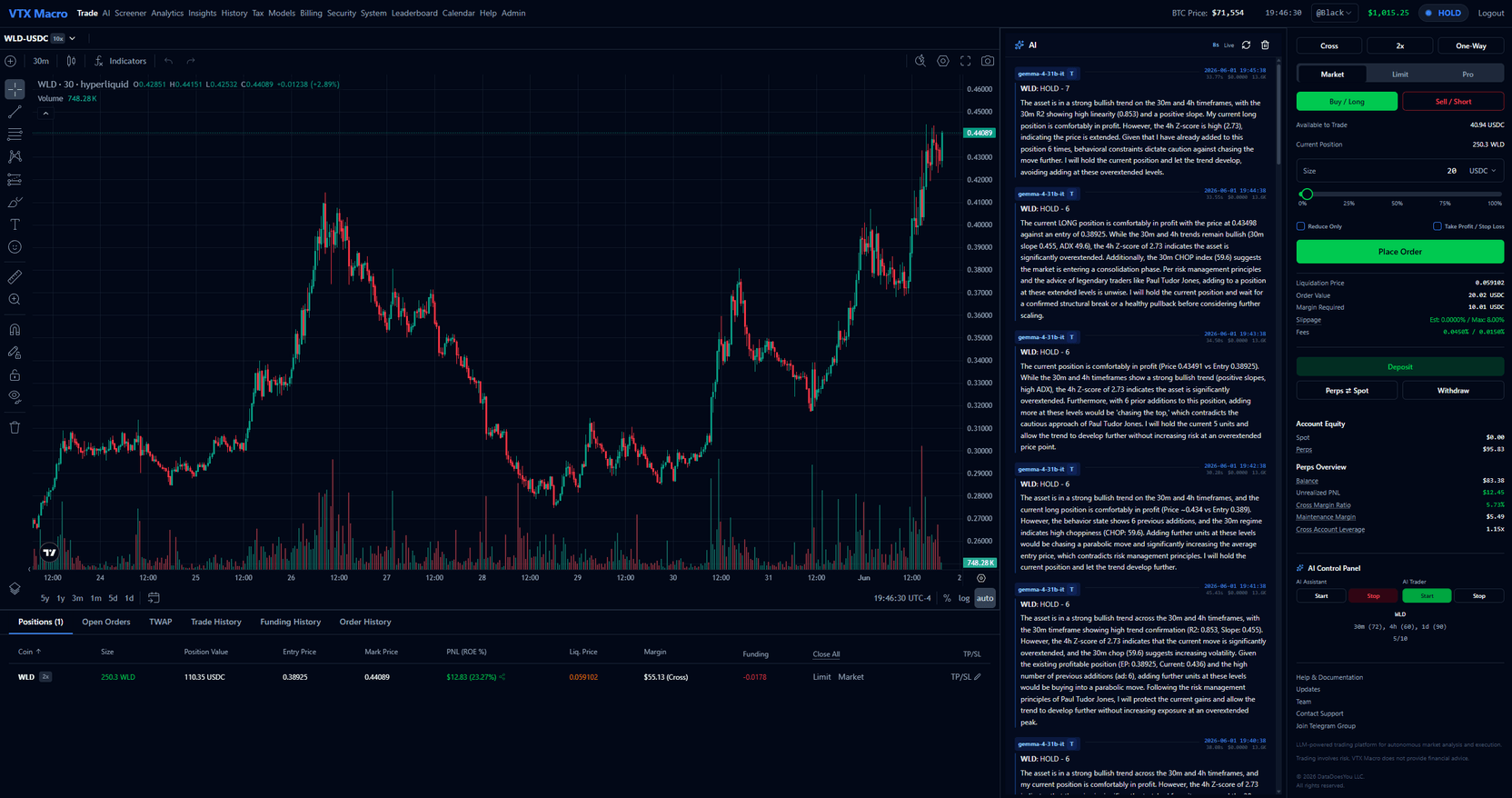Switch to the Limit order tab
1512x798 pixels.
[x=1400, y=75]
